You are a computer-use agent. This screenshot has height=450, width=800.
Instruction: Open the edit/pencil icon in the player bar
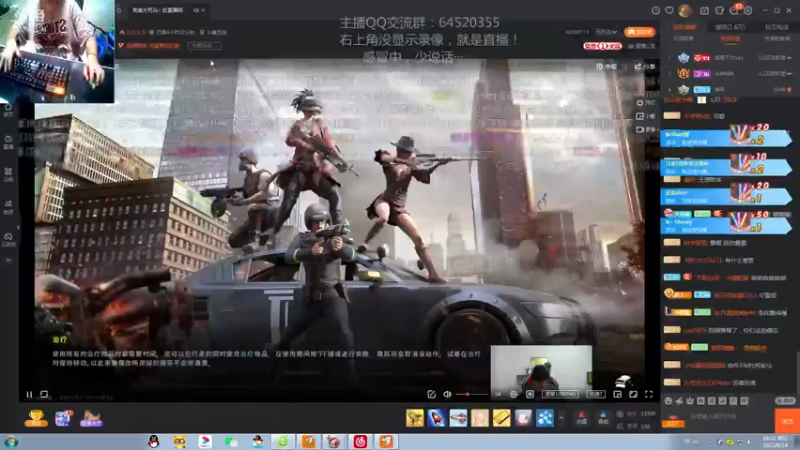(x=431, y=394)
